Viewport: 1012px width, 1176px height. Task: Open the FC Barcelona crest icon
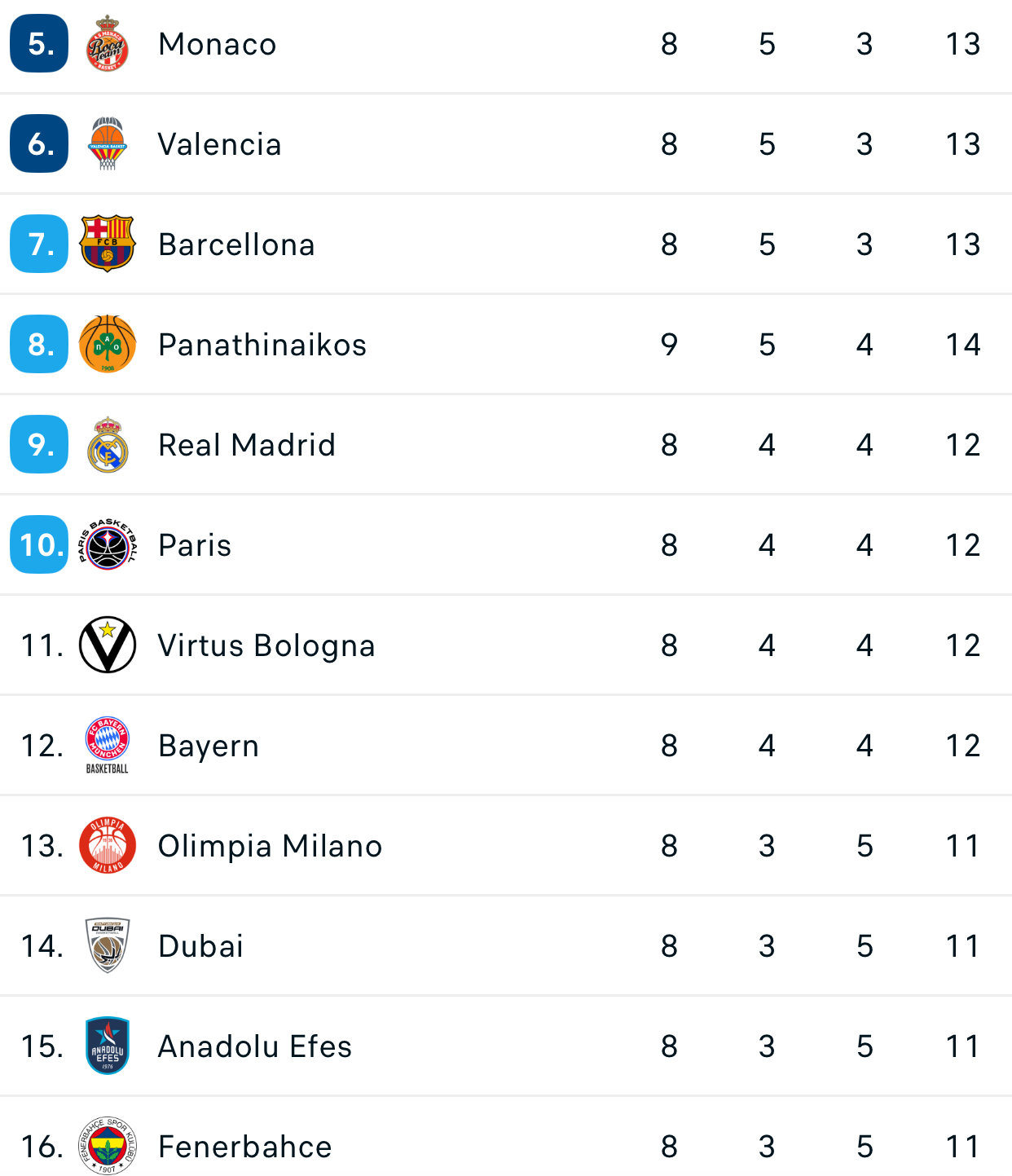point(108,244)
